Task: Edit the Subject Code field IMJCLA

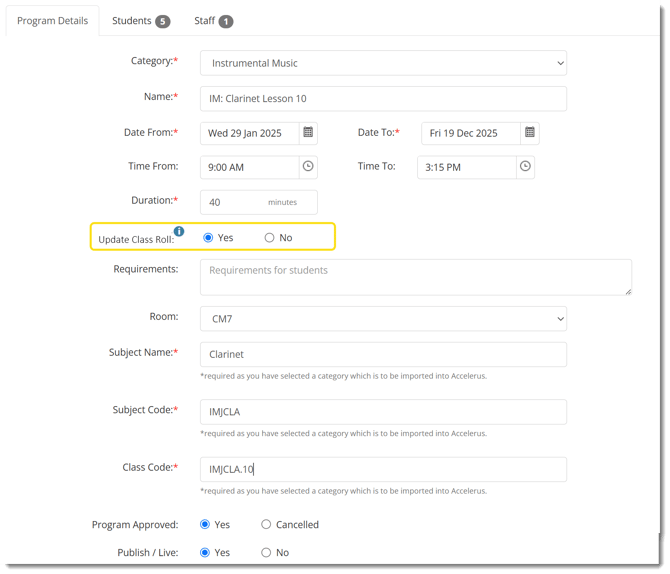Action: pyautogui.click(x=383, y=412)
